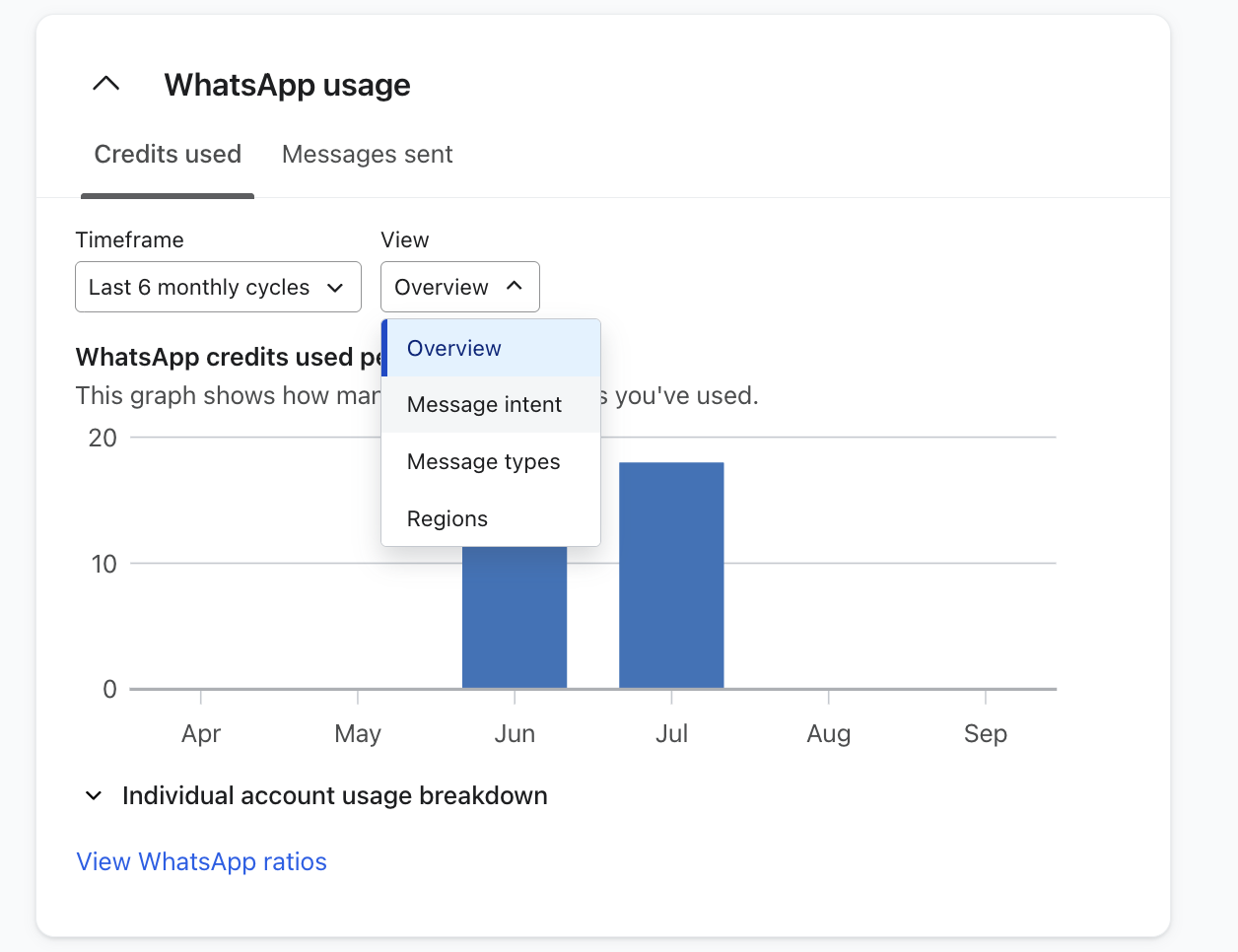Screen dimensions: 1238x952
Task: Switch to the Credits used tab
Action: [x=168, y=155]
